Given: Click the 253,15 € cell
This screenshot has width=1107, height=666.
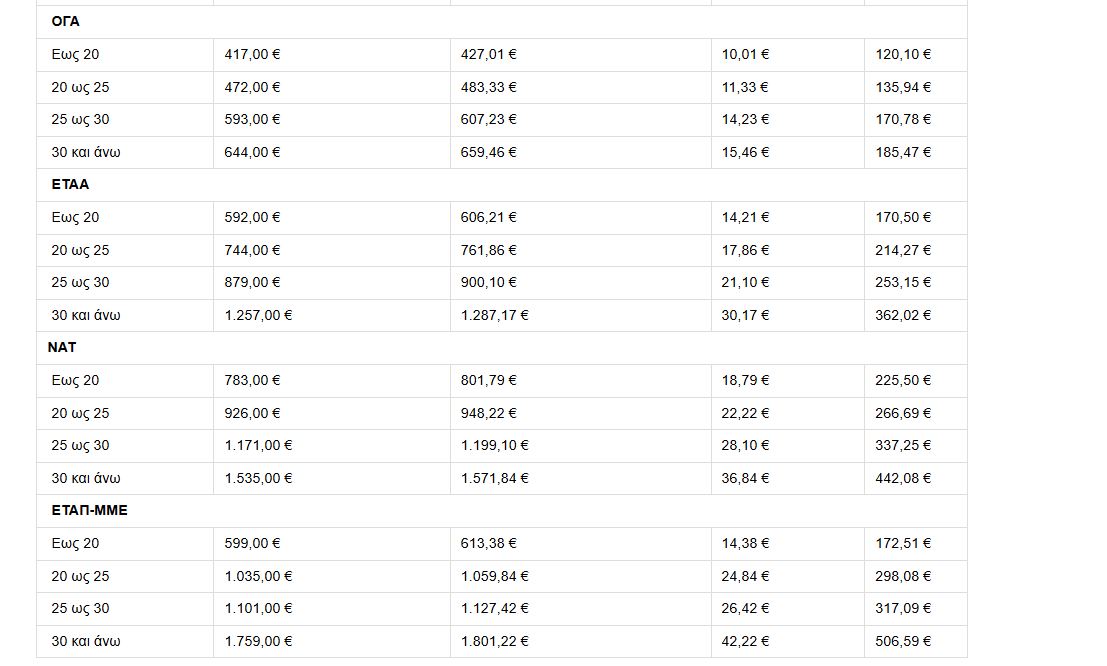Looking at the screenshot, I should coord(902,283).
